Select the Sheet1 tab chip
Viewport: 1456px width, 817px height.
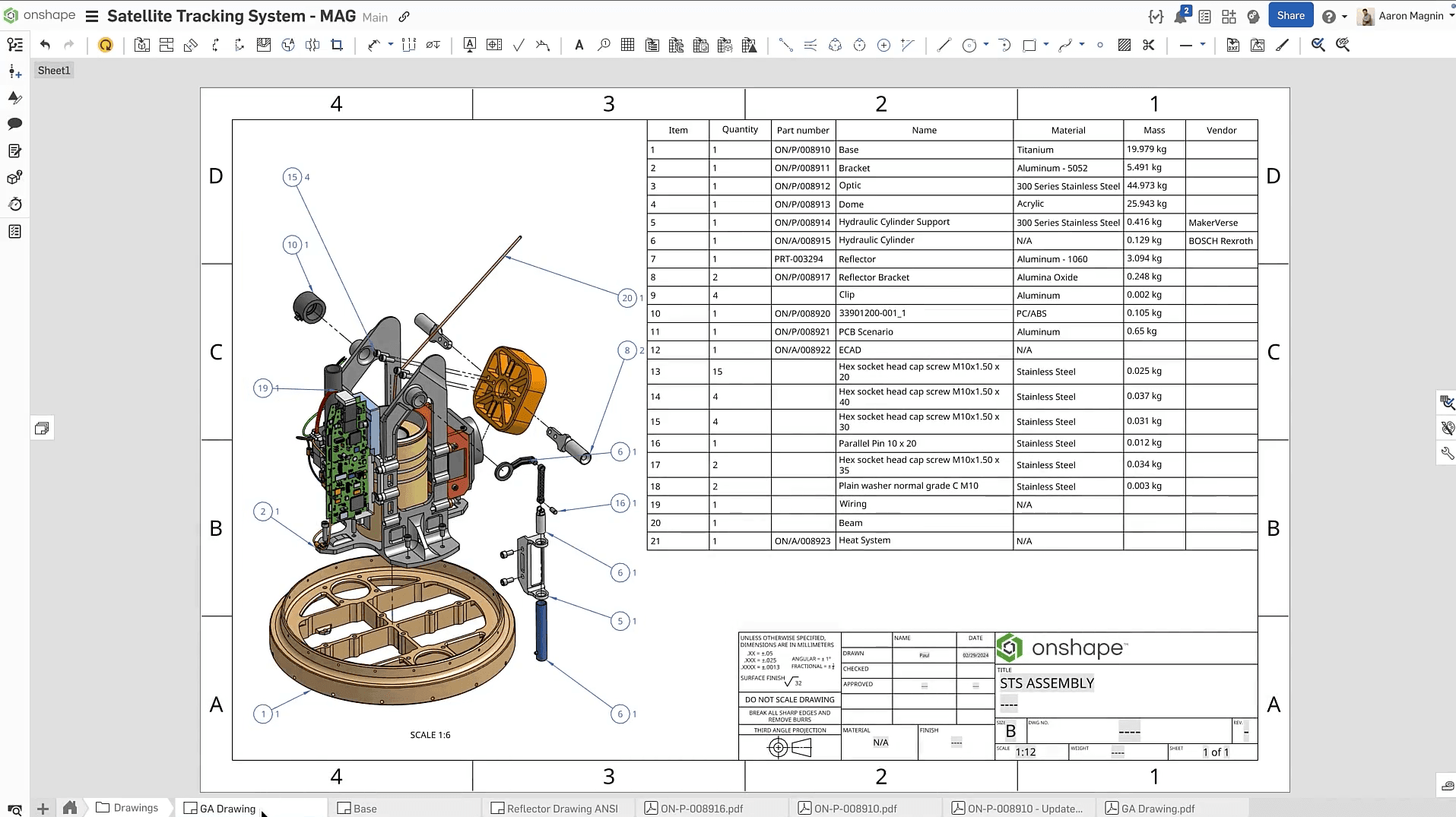click(x=54, y=70)
